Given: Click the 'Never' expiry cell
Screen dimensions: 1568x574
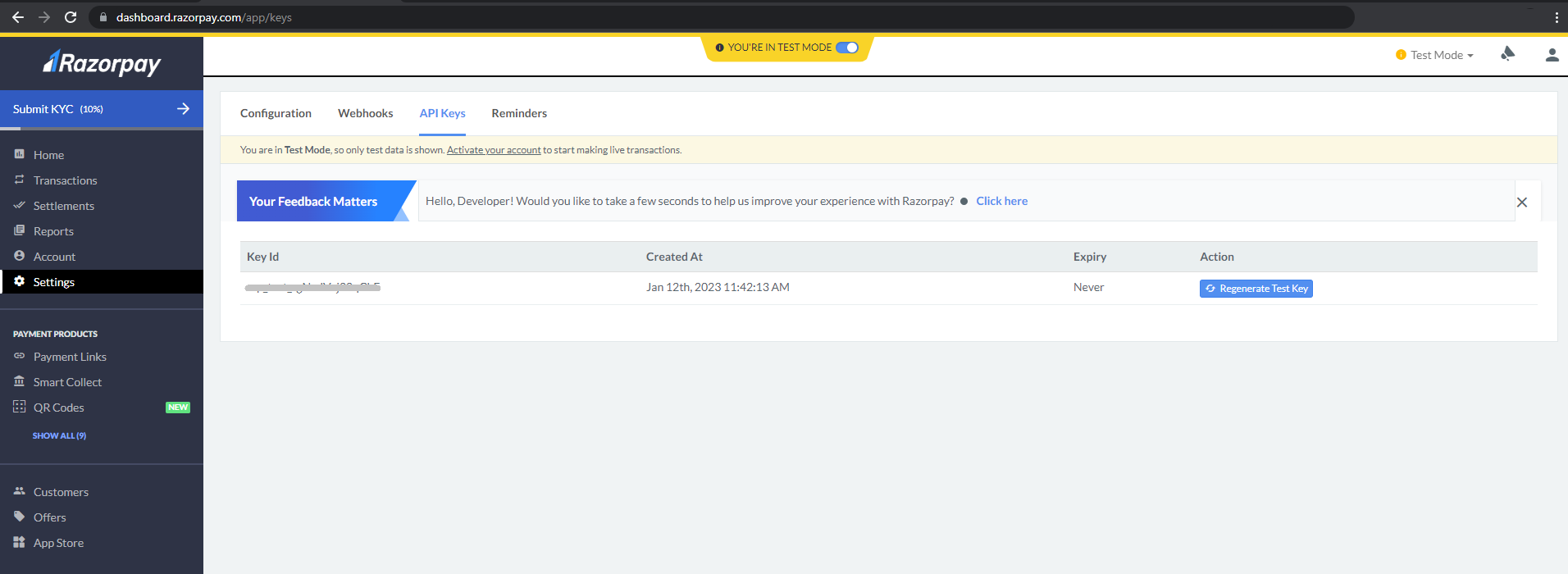Looking at the screenshot, I should [x=1088, y=287].
